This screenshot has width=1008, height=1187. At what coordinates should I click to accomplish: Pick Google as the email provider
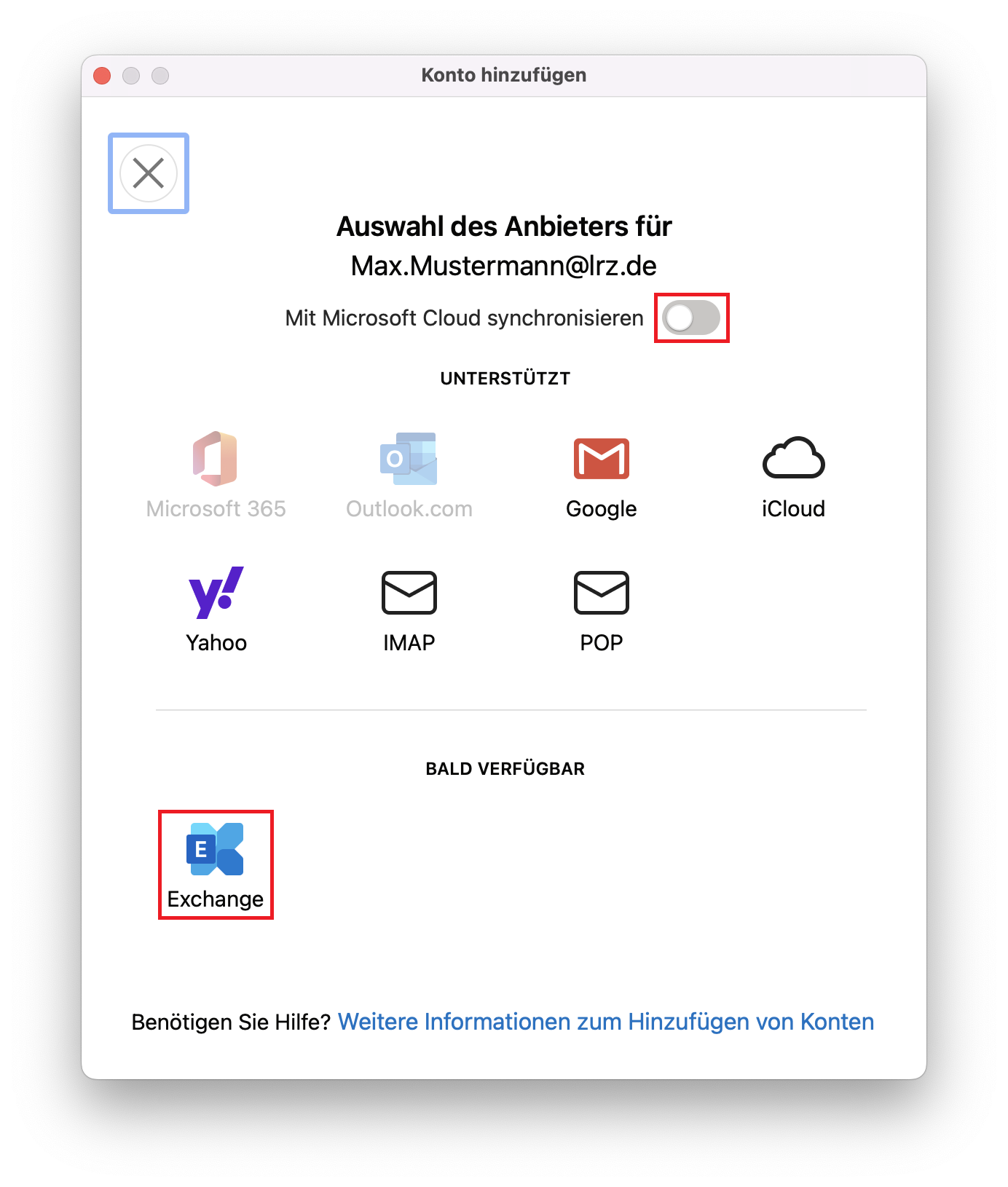coord(601,460)
